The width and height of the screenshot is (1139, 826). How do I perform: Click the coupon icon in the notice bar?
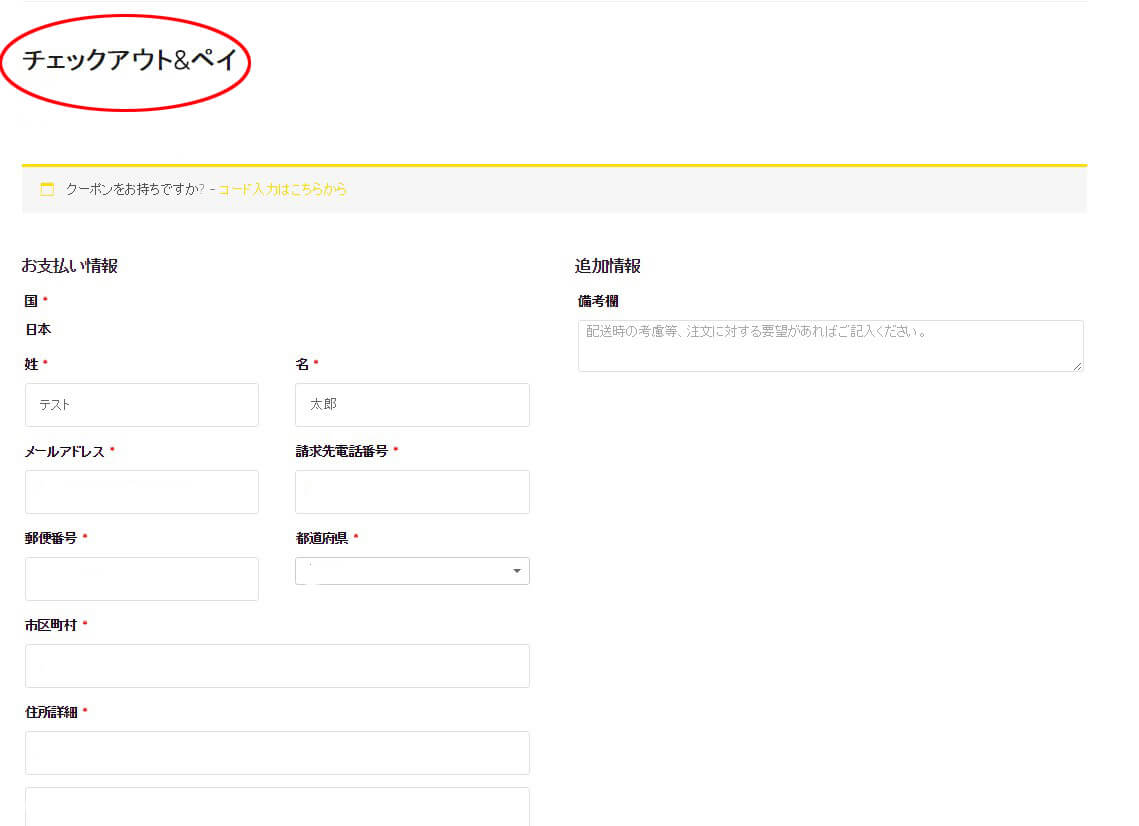(47, 189)
